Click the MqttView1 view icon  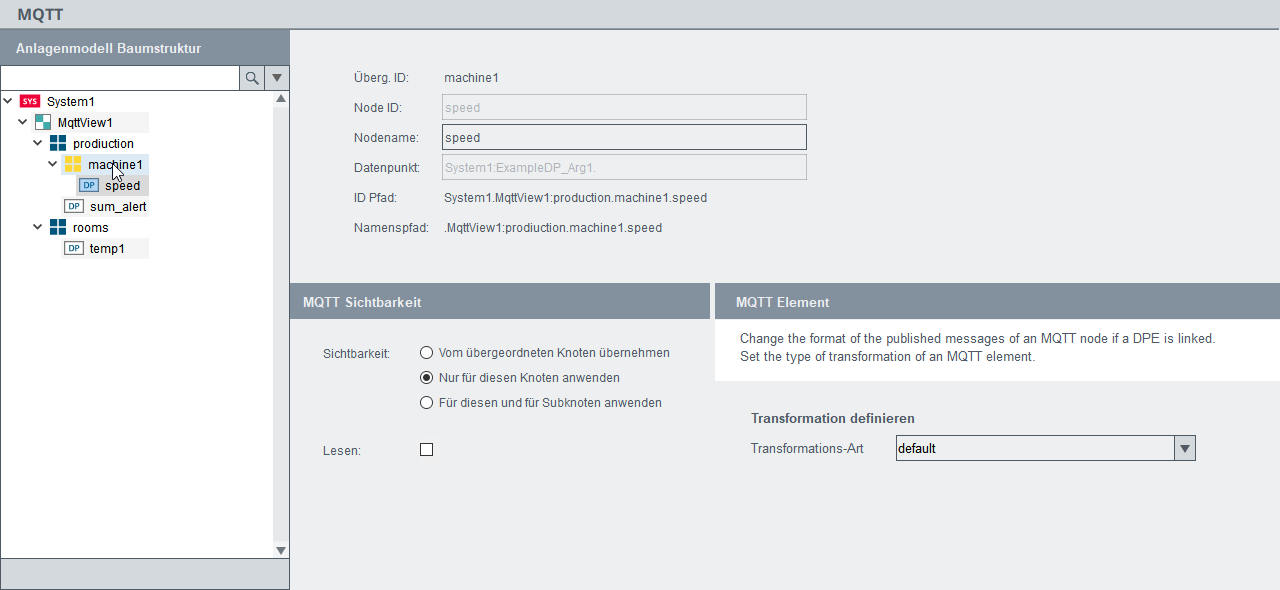click(x=42, y=122)
